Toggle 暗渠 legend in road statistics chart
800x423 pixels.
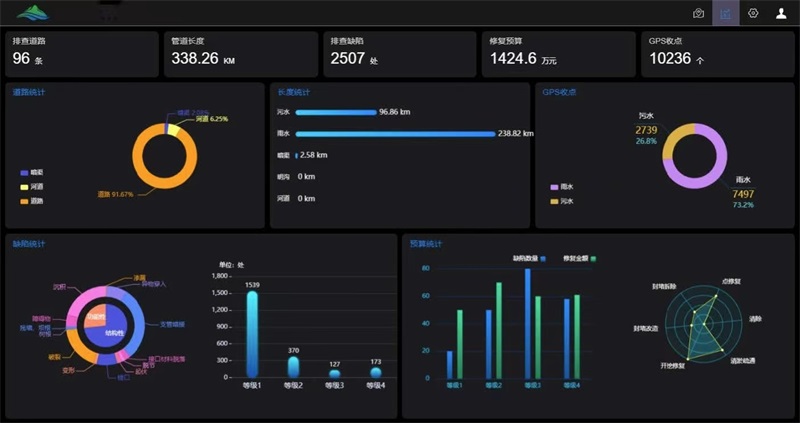click(x=30, y=171)
